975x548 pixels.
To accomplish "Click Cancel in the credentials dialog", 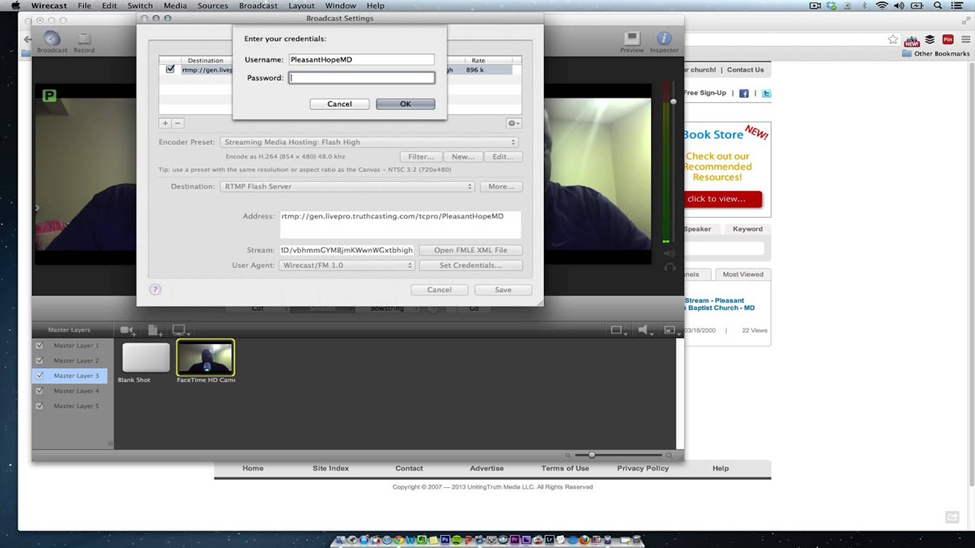I will pyautogui.click(x=340, y=104).
